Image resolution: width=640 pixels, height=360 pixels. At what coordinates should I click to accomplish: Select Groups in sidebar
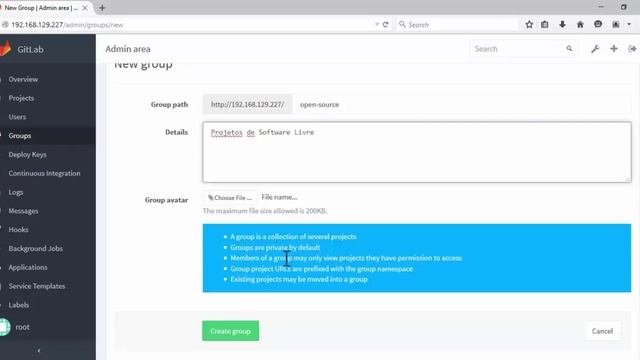[x=20, y=136]
